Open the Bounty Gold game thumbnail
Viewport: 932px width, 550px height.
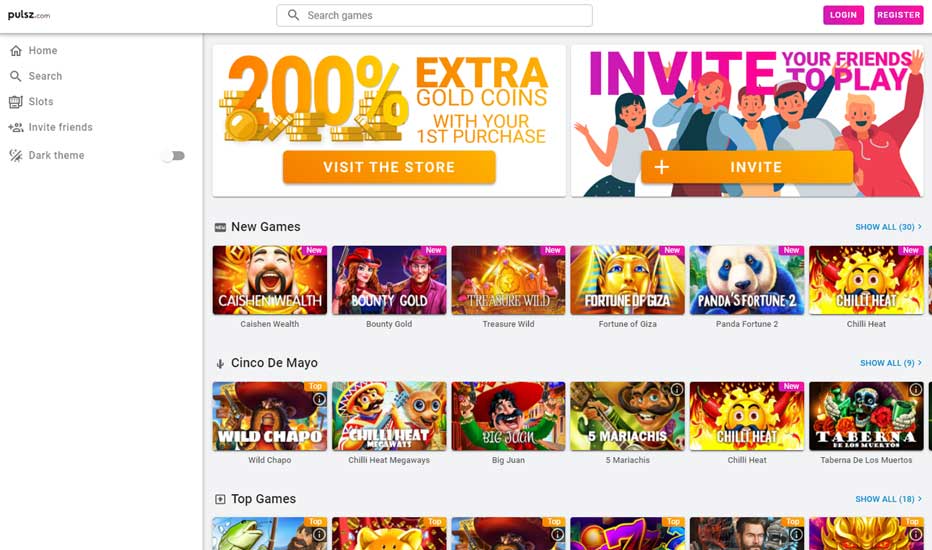(389, 280)
